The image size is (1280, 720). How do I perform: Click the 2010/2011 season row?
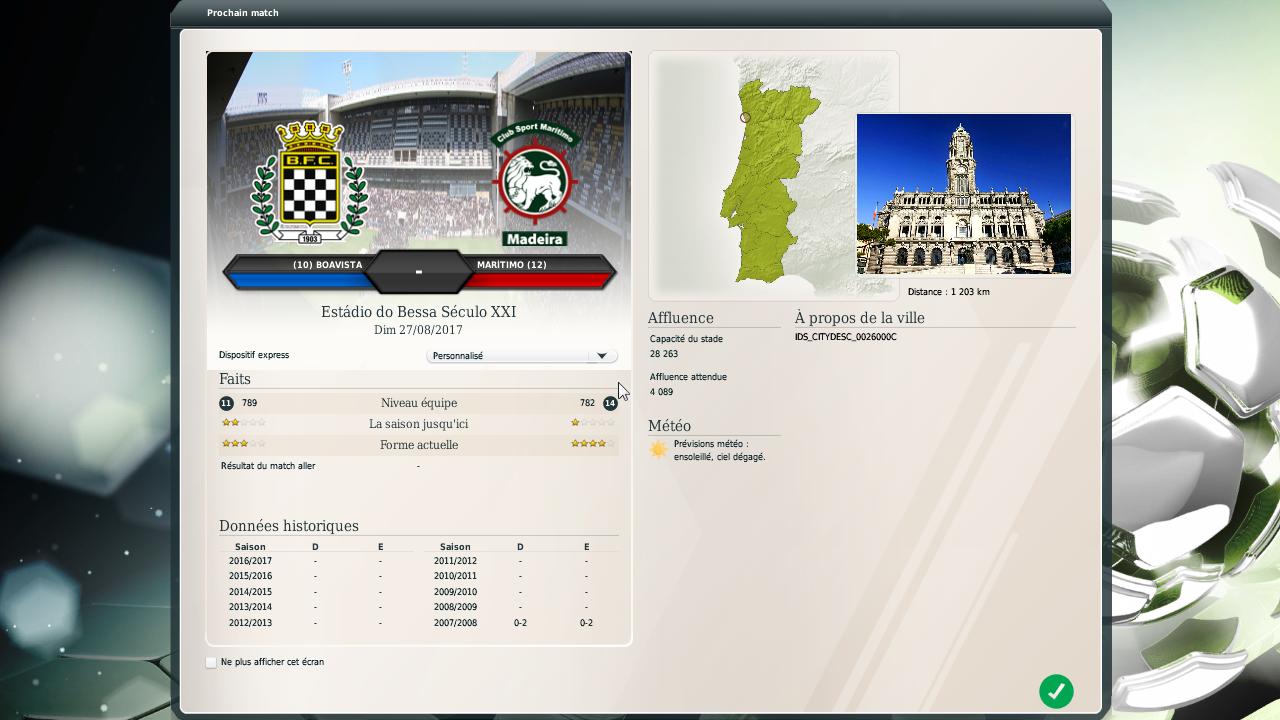pos(521,576)
